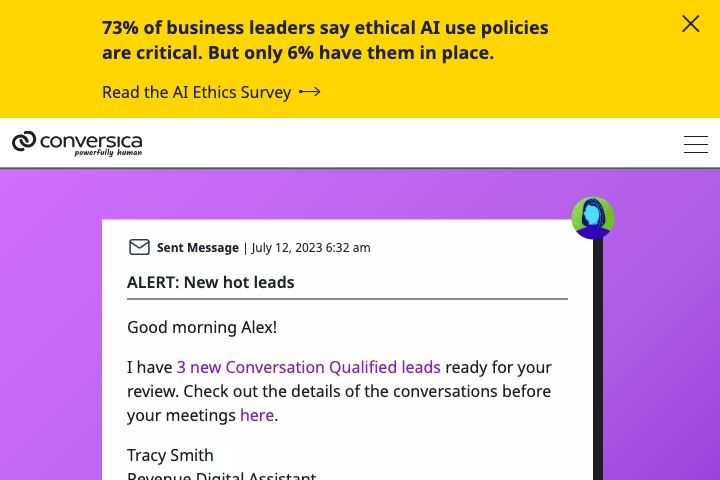Viewport: 720px width, 480px height.
Task: Select the Sent Message label
Action: click(x=197, y=248)
